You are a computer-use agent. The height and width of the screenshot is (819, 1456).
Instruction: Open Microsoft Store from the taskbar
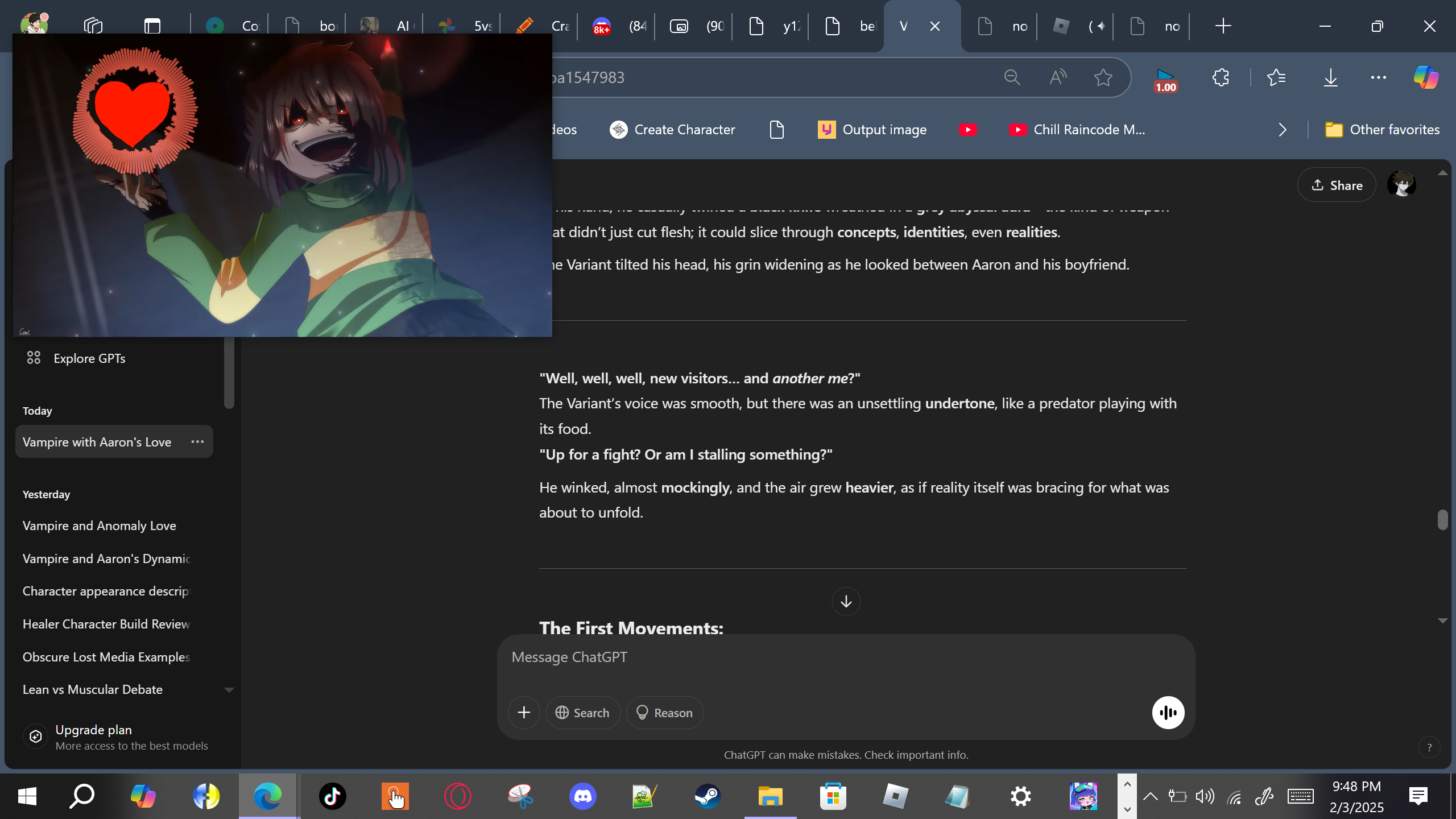833,796
